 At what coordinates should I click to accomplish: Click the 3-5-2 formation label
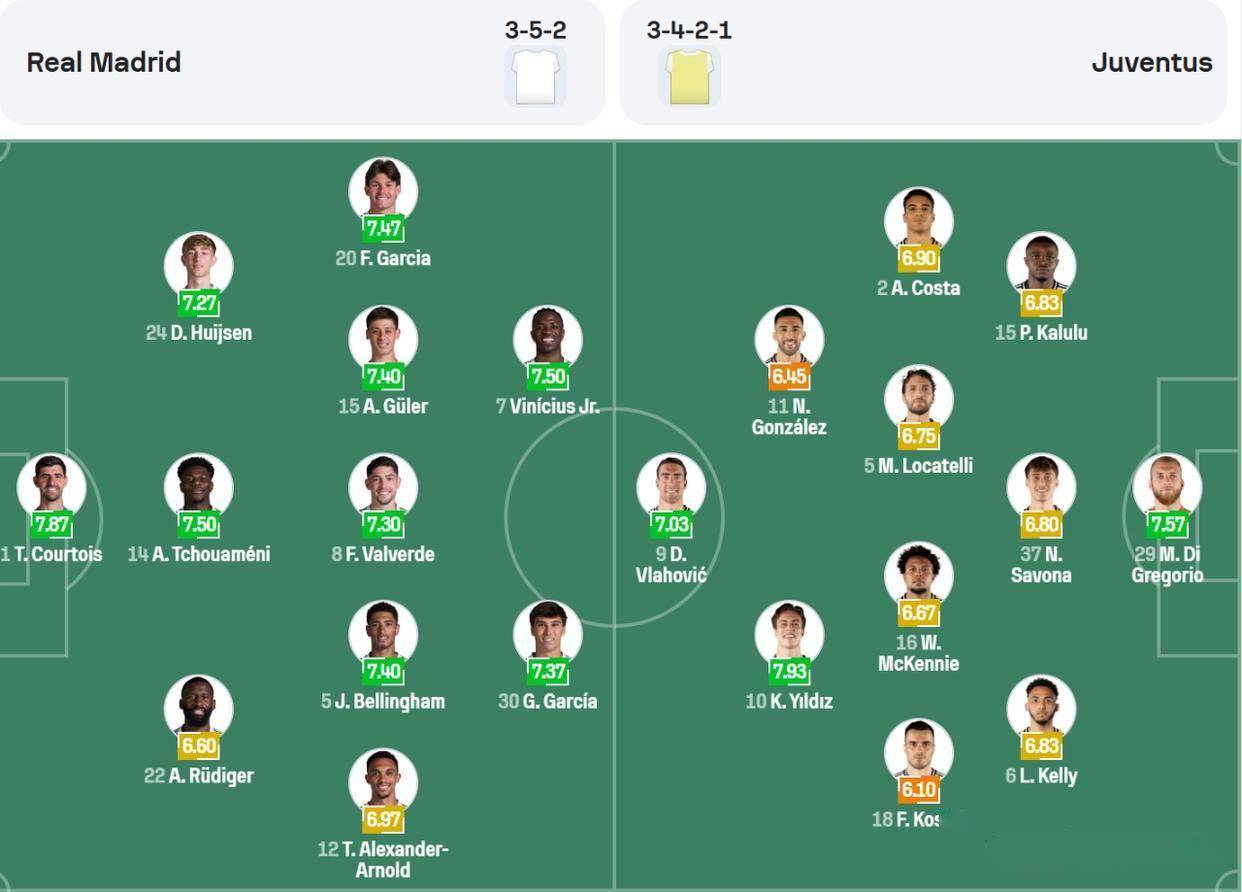coord(535,30)
